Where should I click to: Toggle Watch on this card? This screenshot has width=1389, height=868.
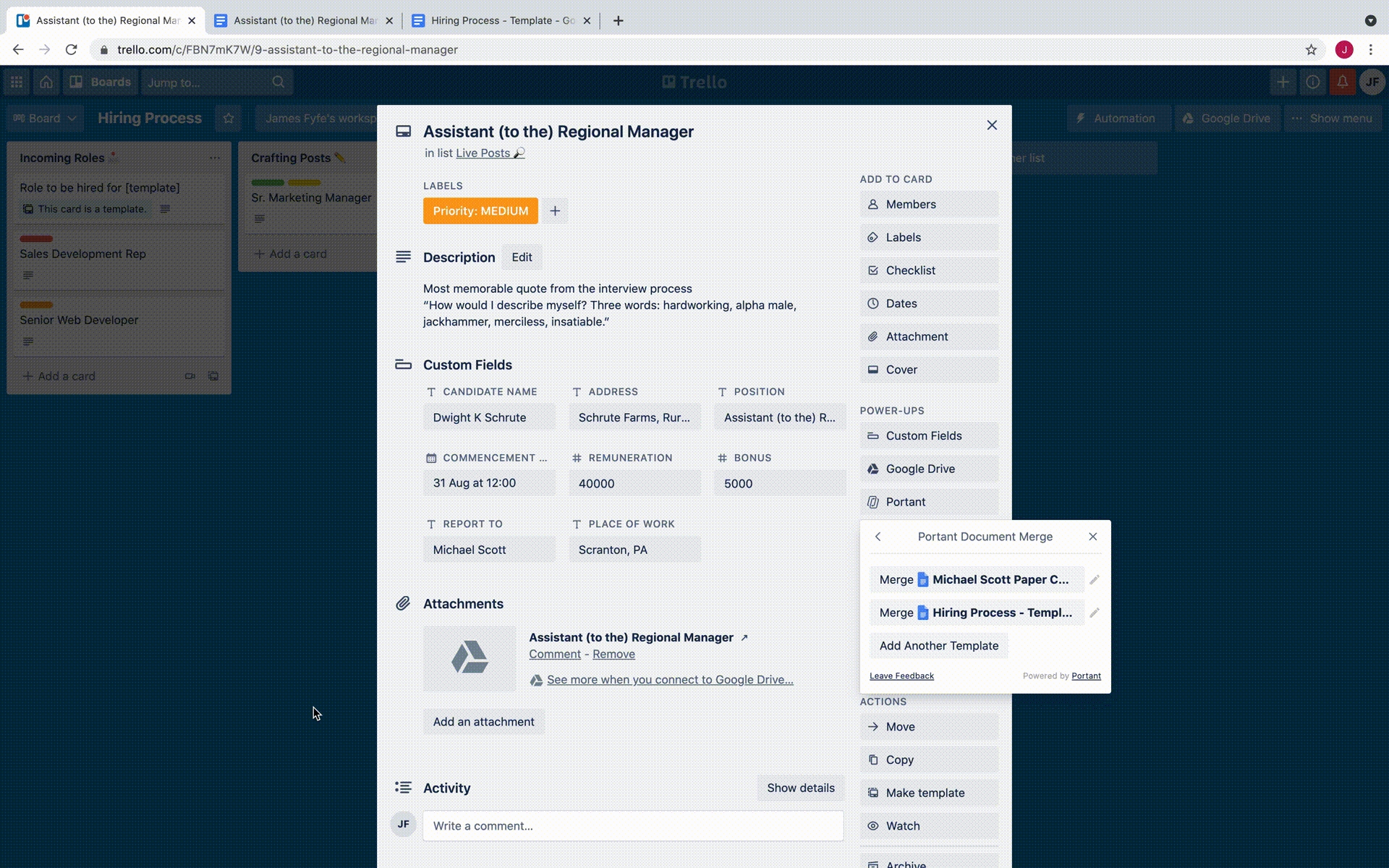coord(928,826)
